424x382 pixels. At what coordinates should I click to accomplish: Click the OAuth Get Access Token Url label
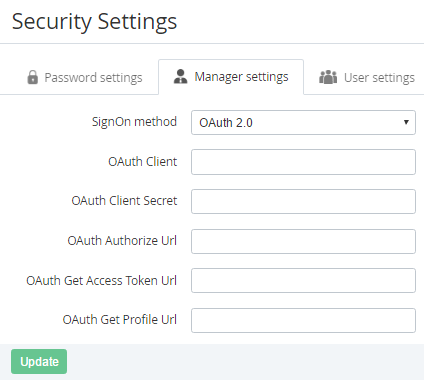coord(102,281)
